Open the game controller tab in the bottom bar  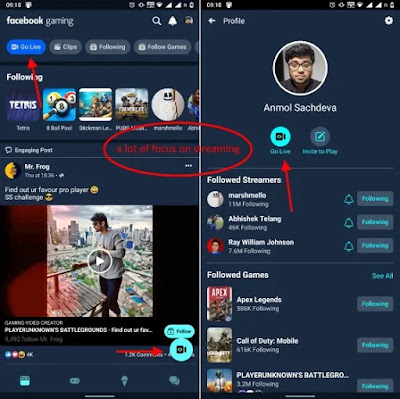click(75, 381)
